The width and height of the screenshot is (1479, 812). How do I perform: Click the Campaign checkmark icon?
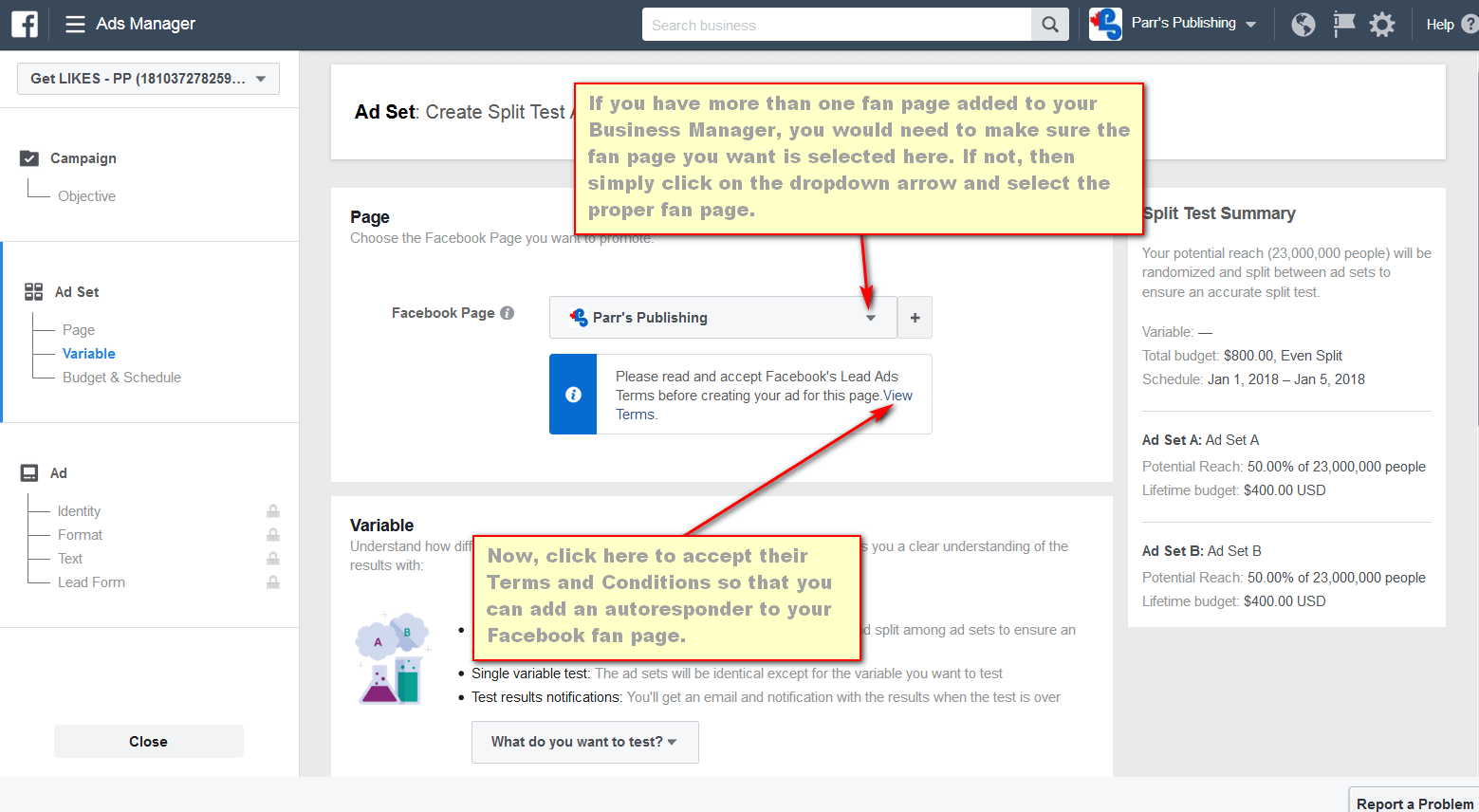pyautogui.click(x=29, y=158)
